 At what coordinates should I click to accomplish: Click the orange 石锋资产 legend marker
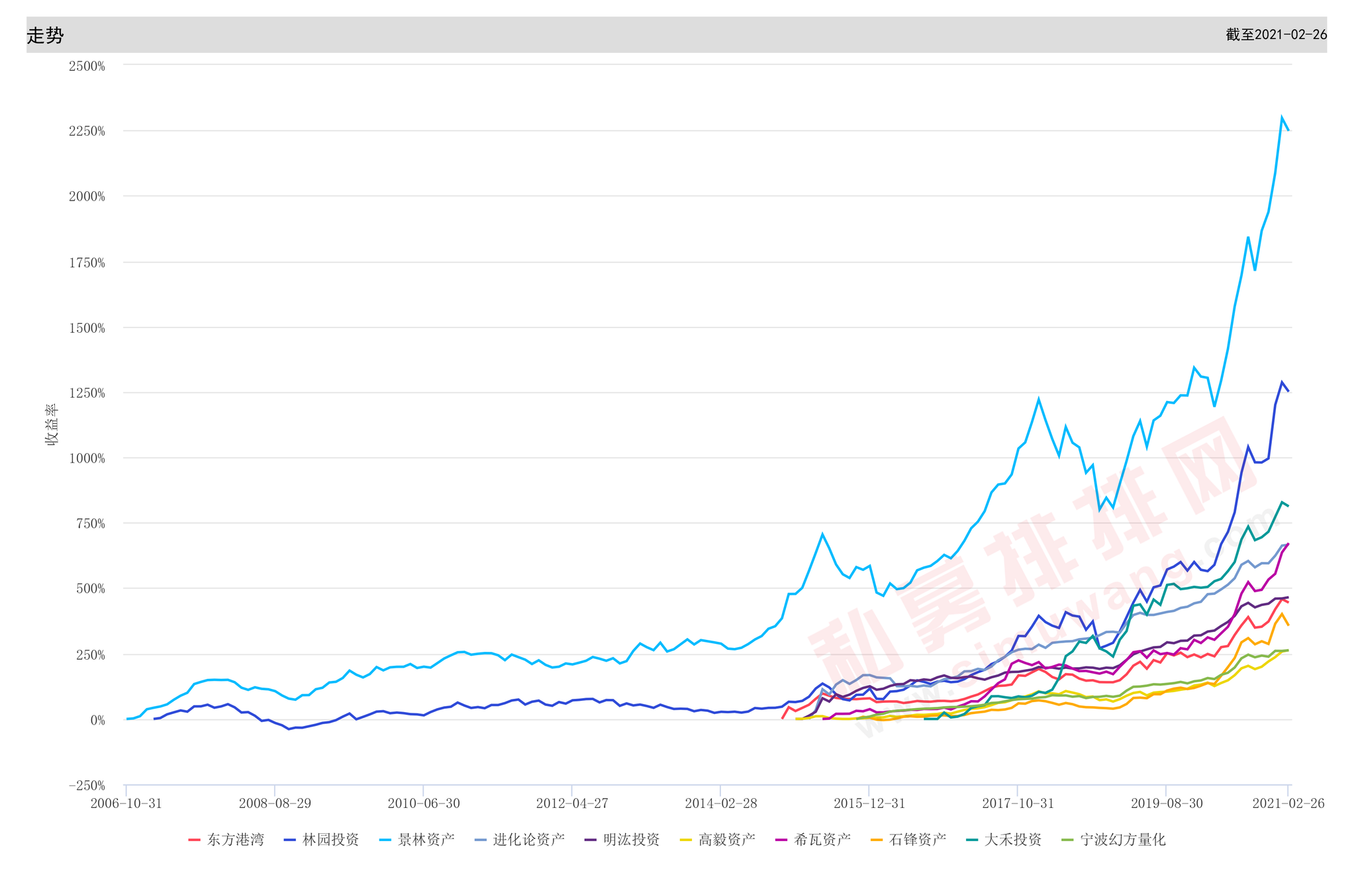(x=877, y=840)
